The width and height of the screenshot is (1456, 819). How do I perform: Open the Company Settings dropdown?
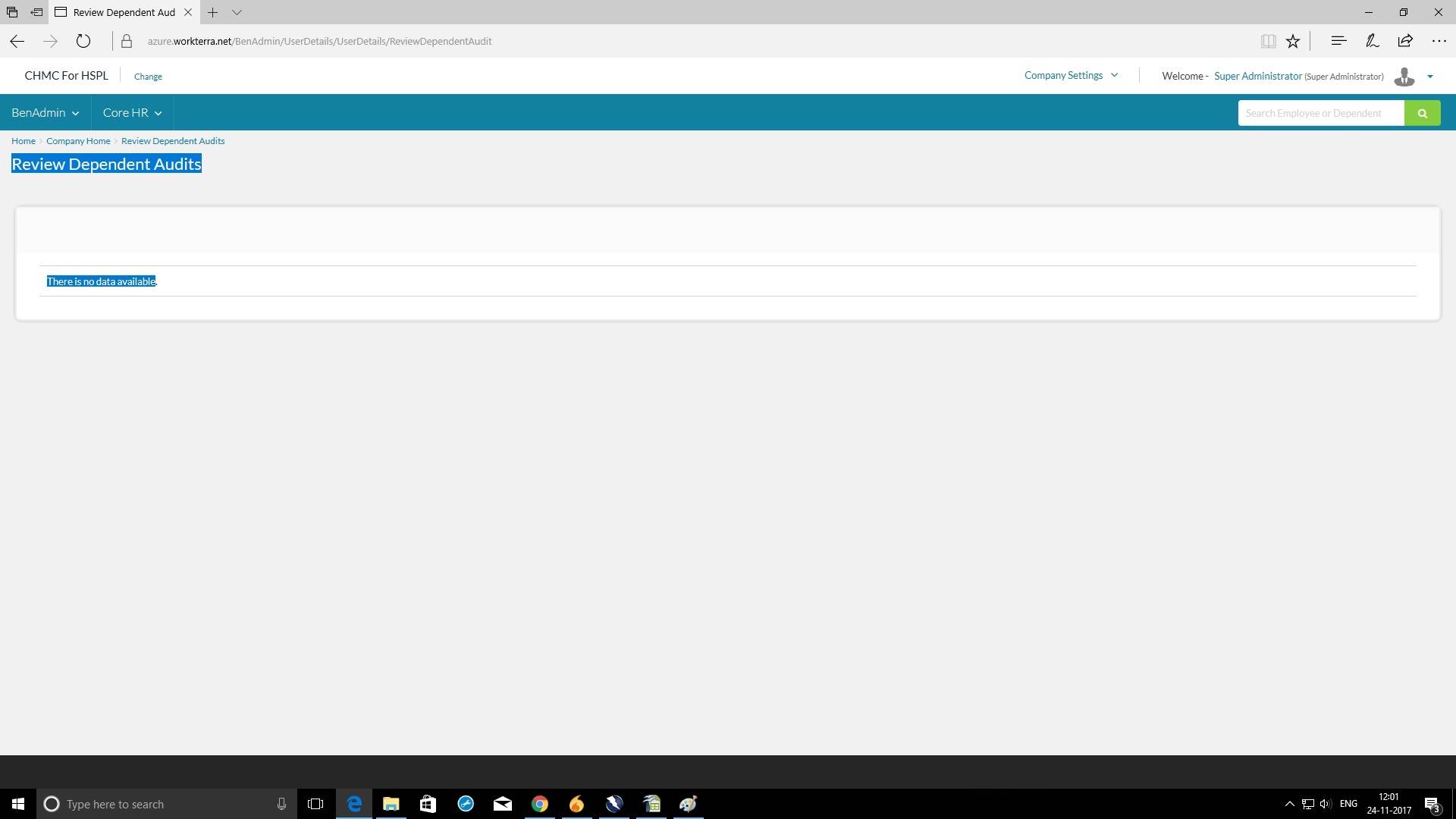coord(1071,75)
